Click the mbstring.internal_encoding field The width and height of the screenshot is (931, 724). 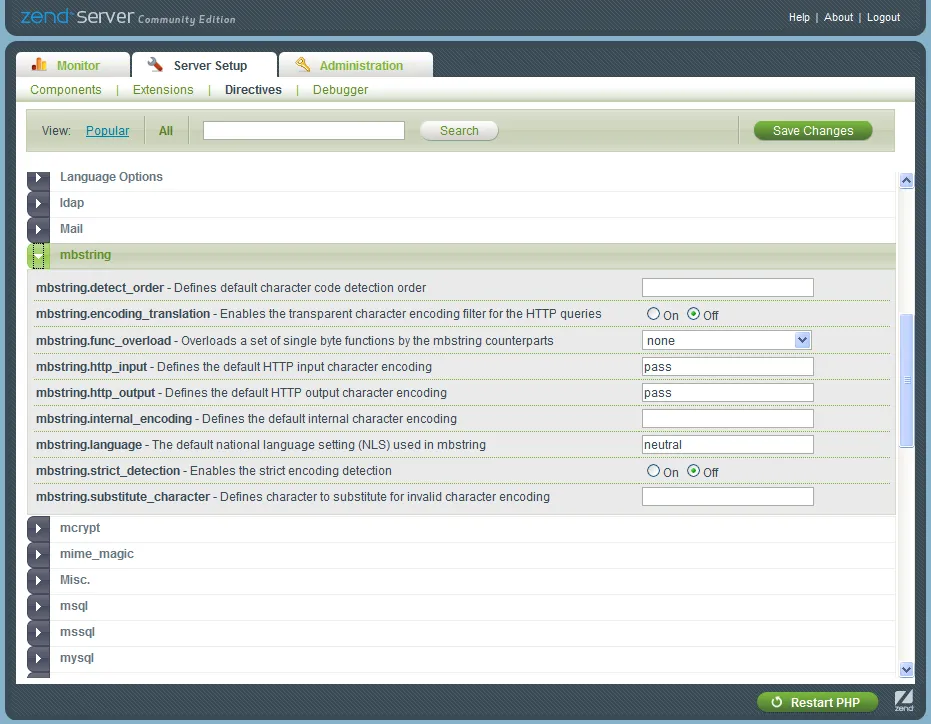pyautogui.click(x=727, y=419)
